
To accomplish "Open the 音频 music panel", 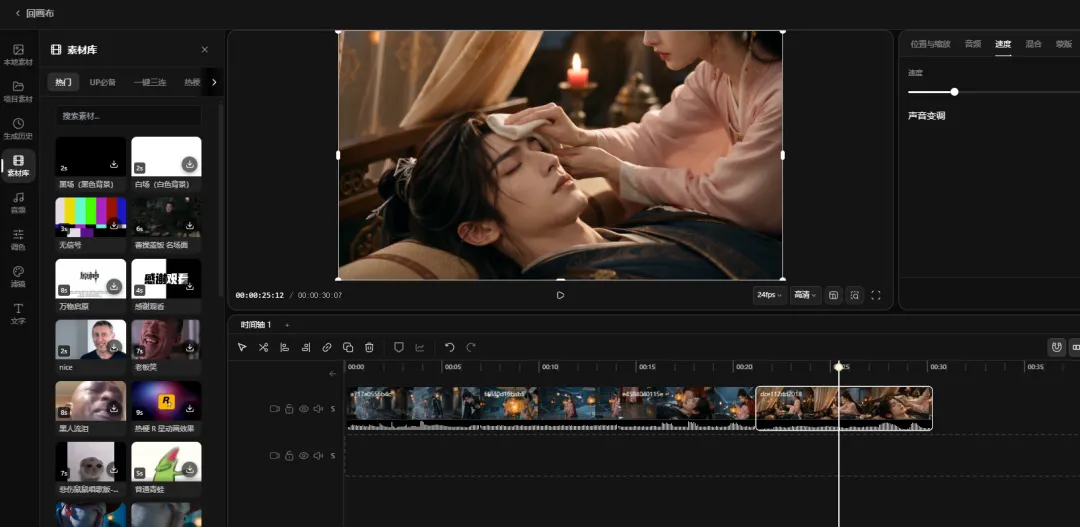I will pos(19,203).
